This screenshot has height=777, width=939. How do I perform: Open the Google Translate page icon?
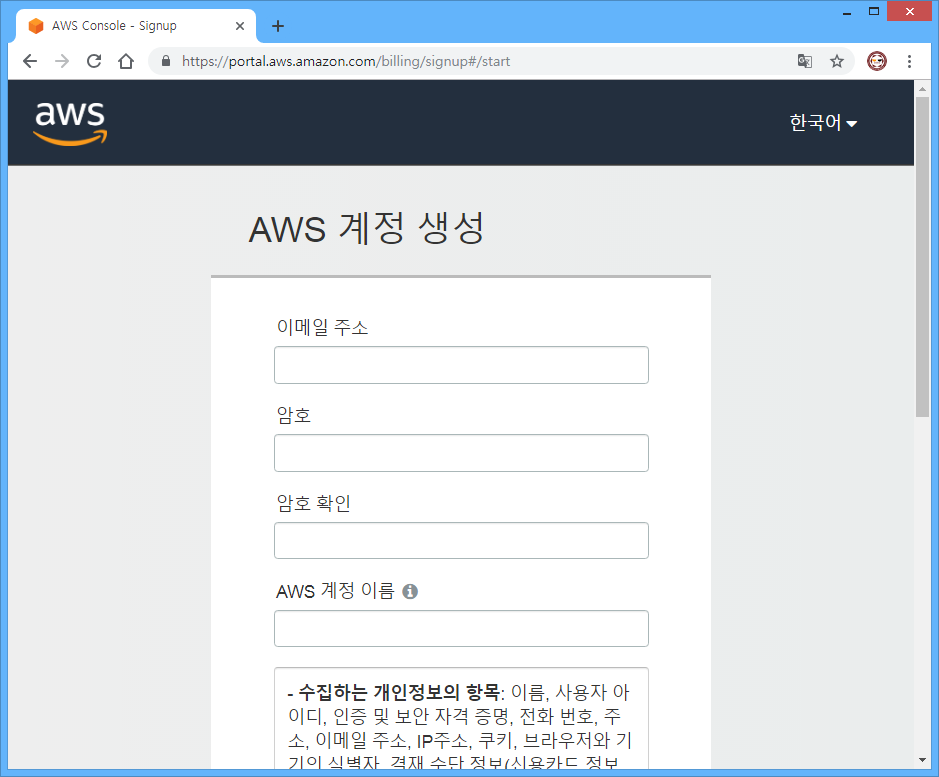(x=805, y=61)
